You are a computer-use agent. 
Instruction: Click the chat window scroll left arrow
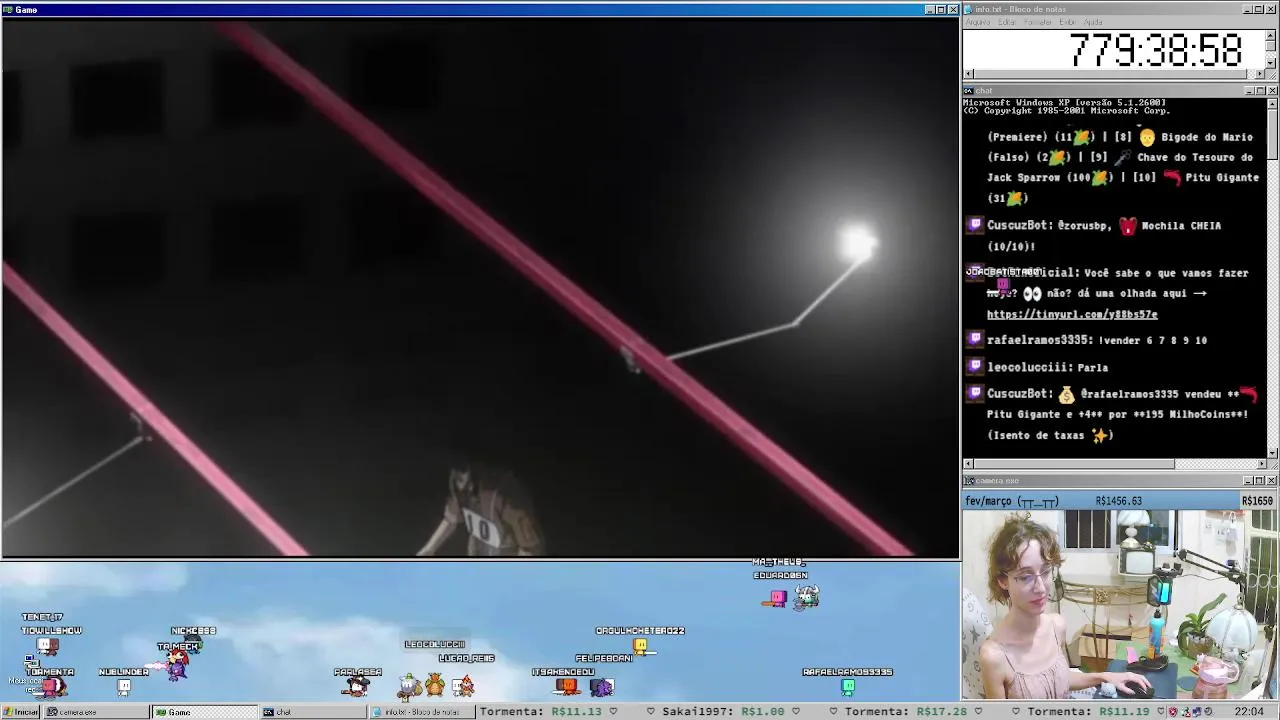[968, 464]
